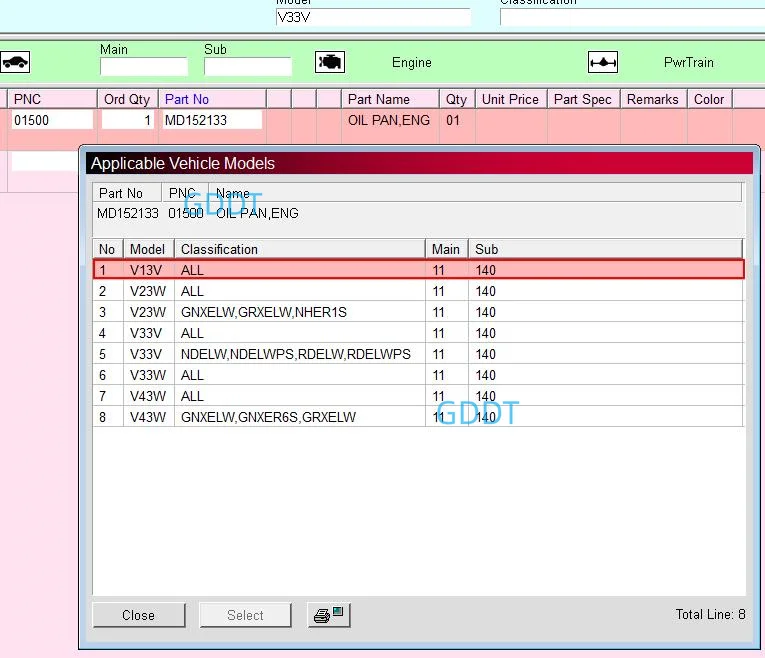
Task: Click the Ord Qty column header
Action: pyautogui.click(x=127, y=99)
